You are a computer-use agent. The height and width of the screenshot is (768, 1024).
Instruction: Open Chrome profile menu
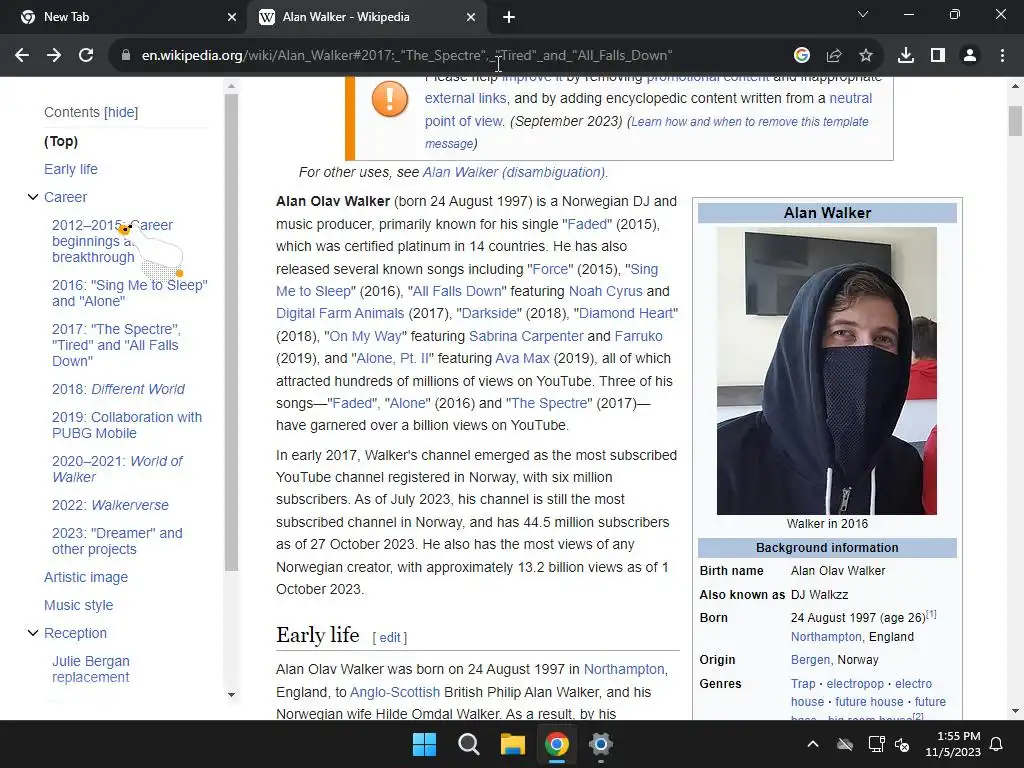[x=970, y=56]
